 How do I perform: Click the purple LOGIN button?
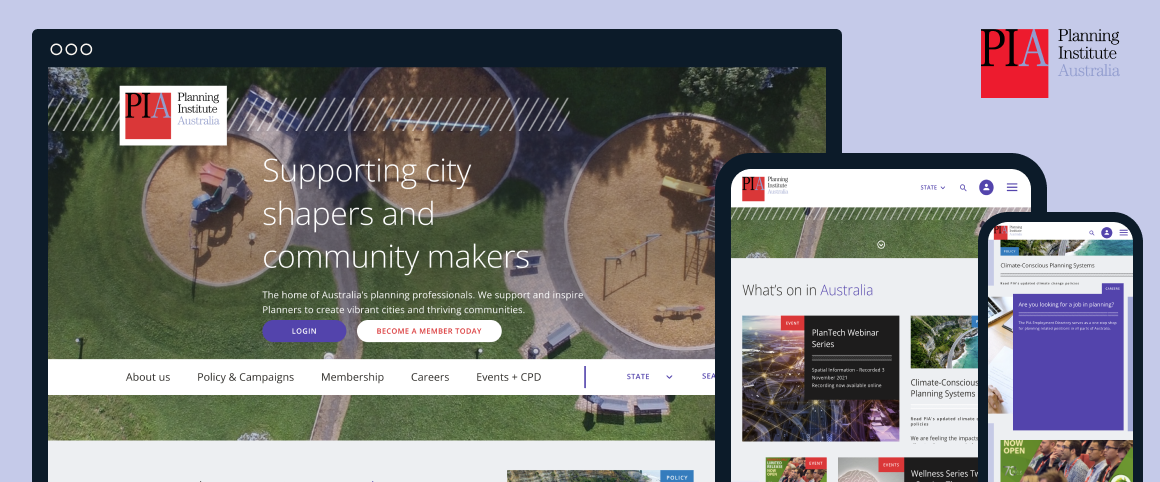[x=304, y=331]
